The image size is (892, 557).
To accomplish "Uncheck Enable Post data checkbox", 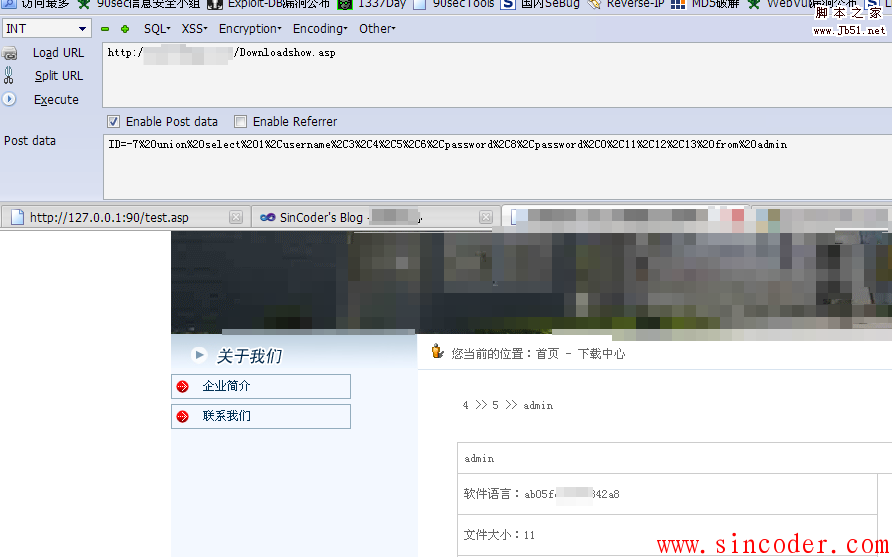I will click(x=113, y=121).
